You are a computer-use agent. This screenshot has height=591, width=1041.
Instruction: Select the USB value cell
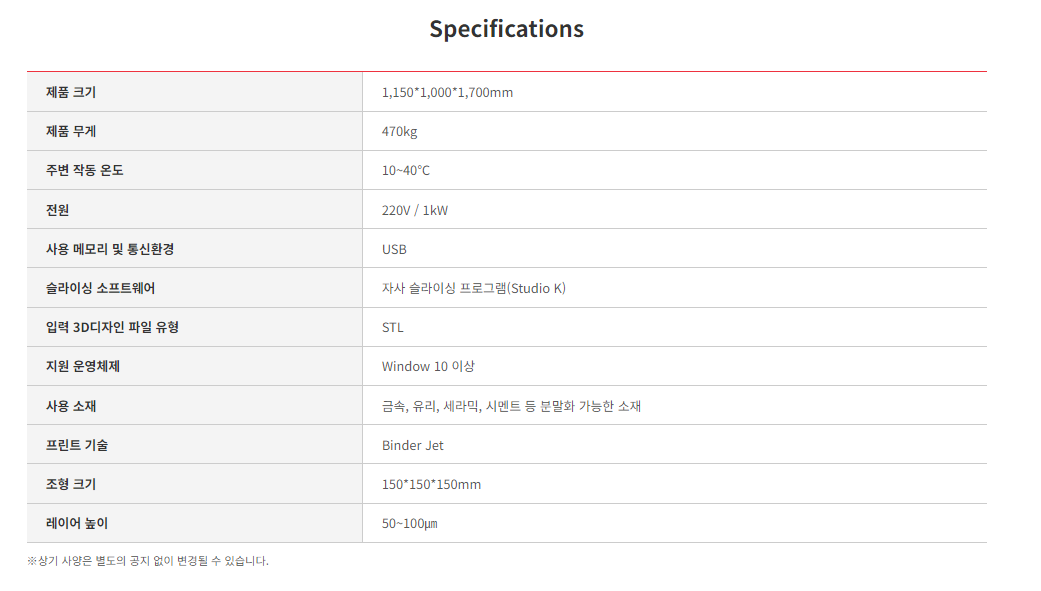click(394, 249)
